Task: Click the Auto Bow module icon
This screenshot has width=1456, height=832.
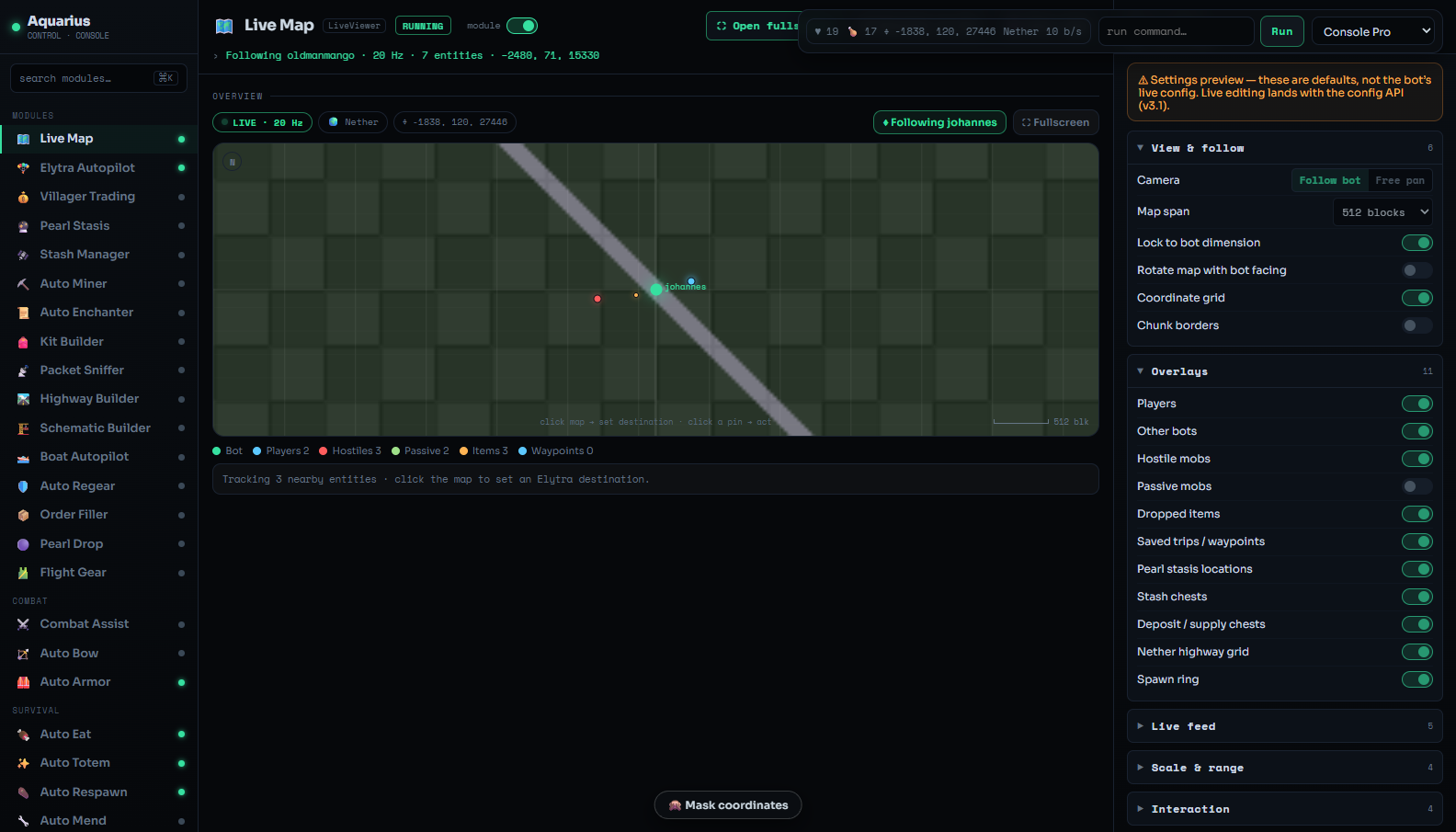Action: click(x=23, y=654)
